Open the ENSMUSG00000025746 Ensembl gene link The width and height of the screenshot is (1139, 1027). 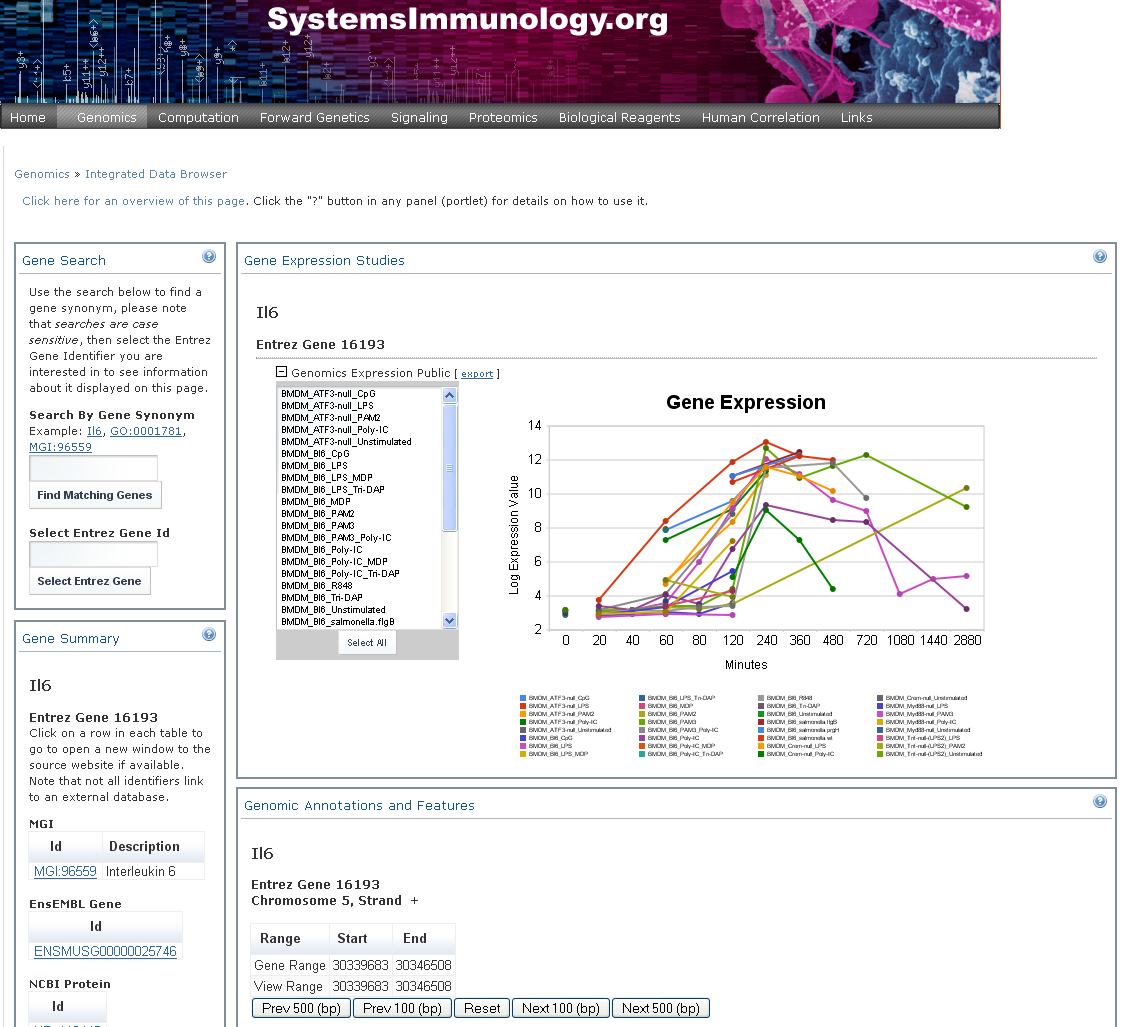[x=105, y=951]
